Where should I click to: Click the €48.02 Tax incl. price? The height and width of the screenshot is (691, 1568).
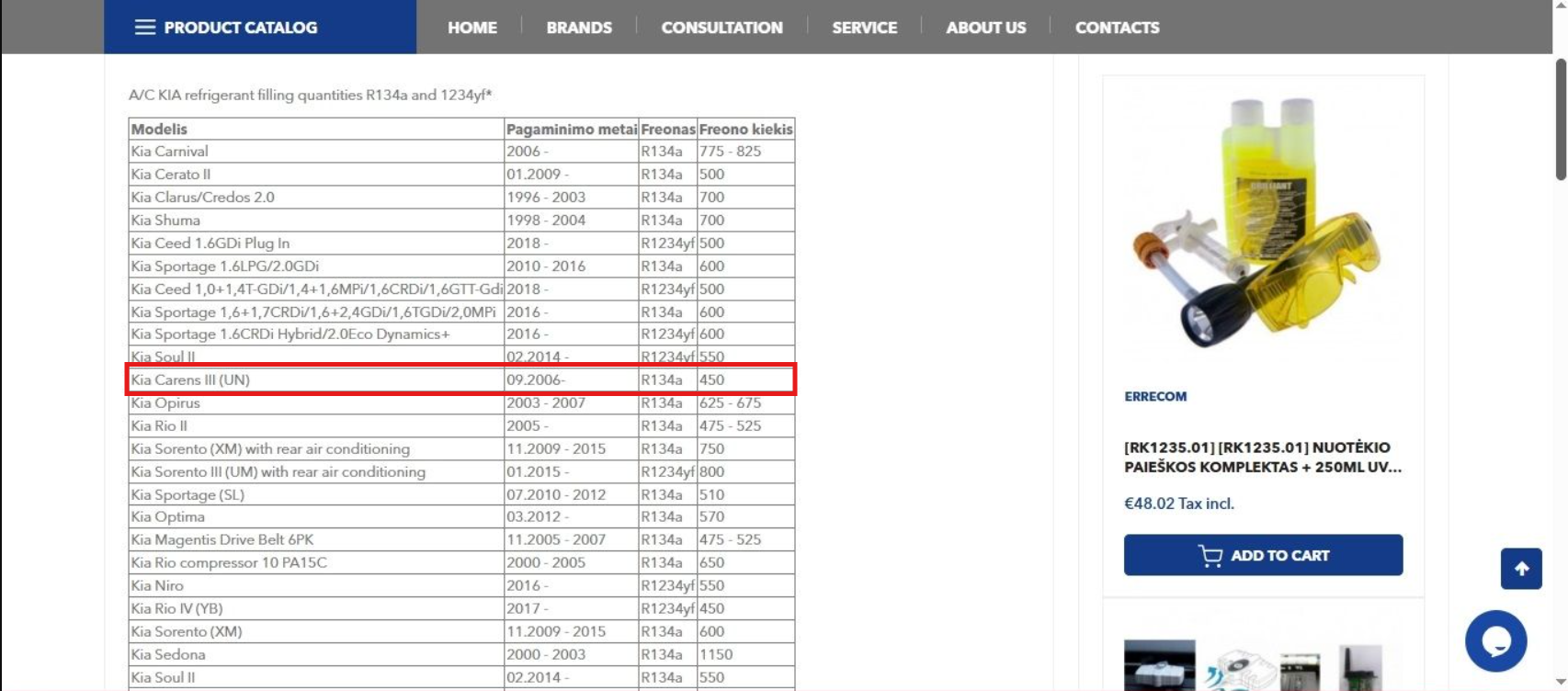(1179, 504)
